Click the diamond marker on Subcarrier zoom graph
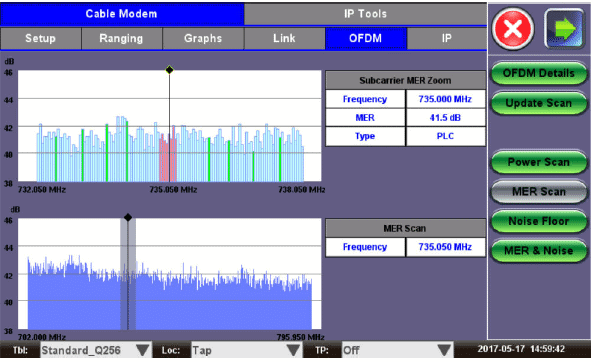 click(169, 70)
